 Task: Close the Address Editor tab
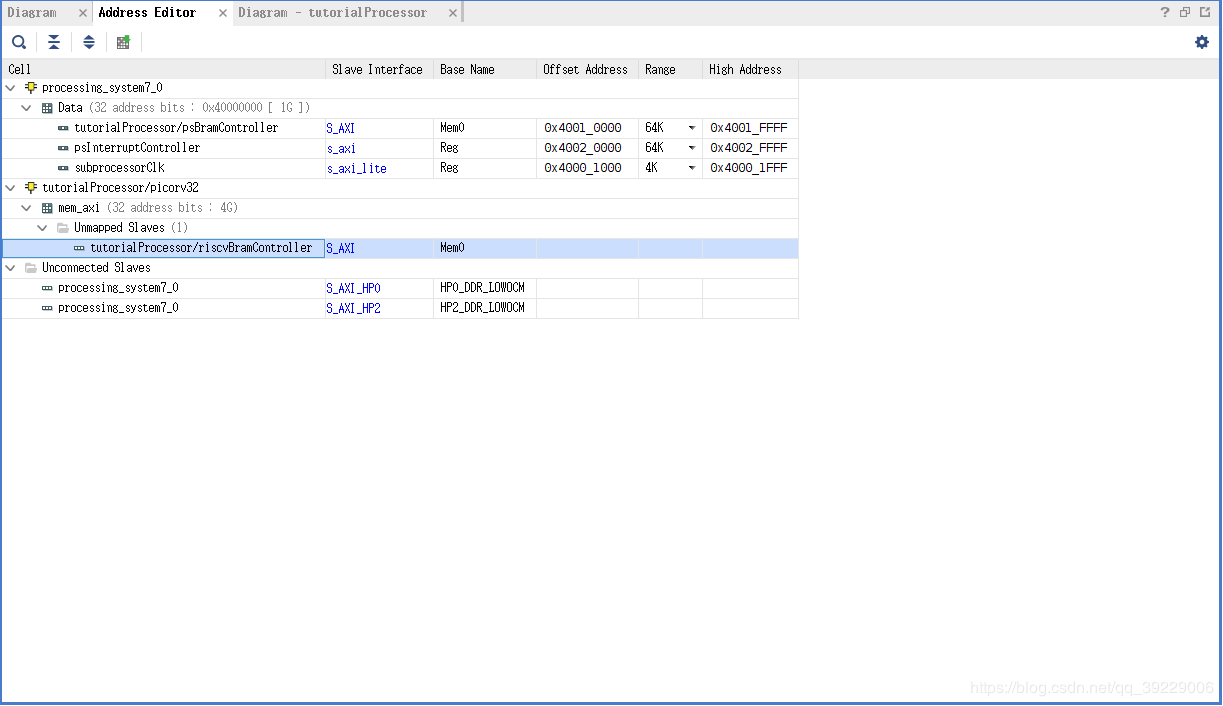point(222,13)
